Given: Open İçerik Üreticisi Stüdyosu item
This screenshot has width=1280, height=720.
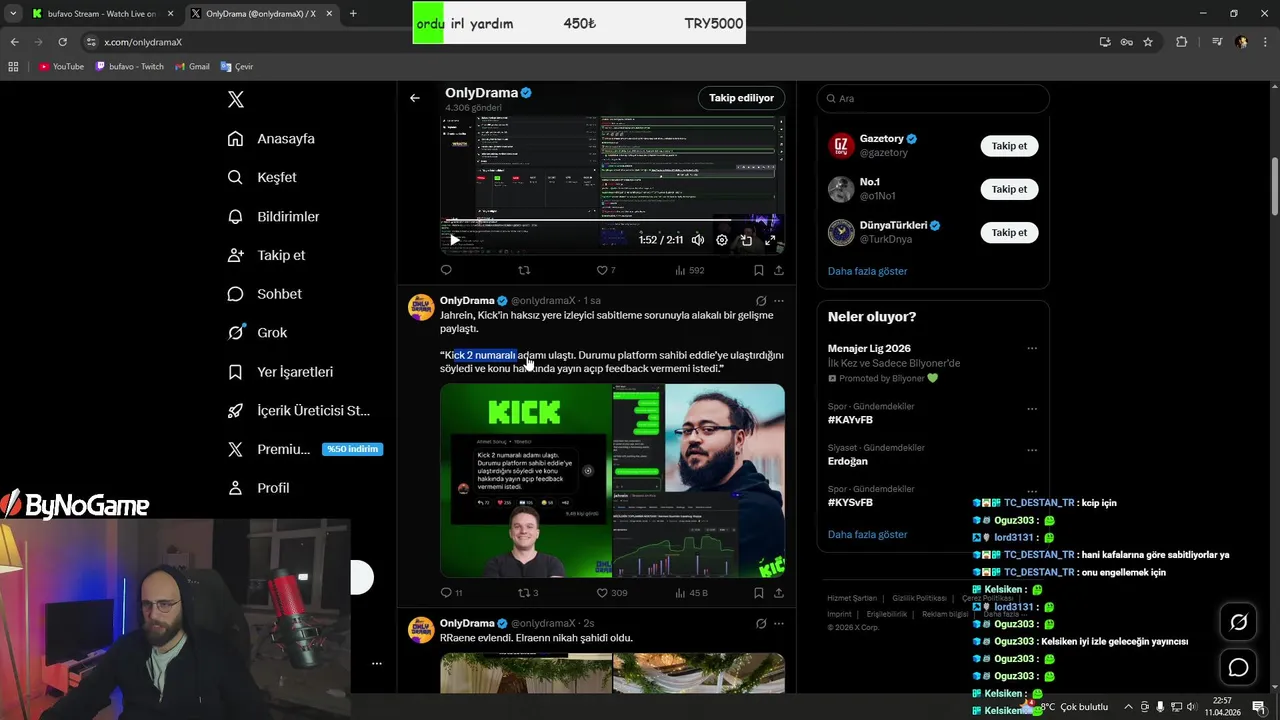Looking at the screenshot, I should click(x=298, y=411).
